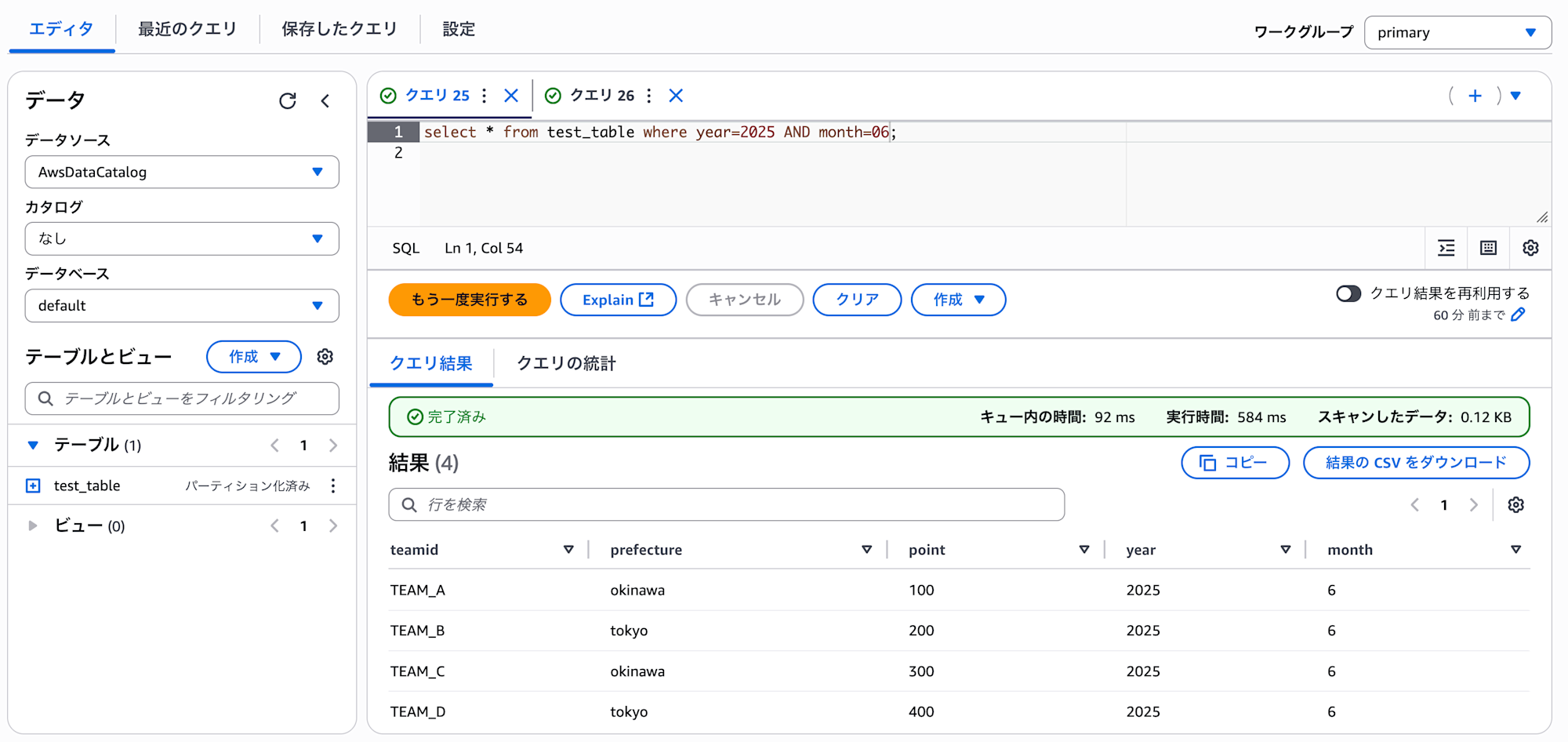Add a new query tab

coord(1475,96)
